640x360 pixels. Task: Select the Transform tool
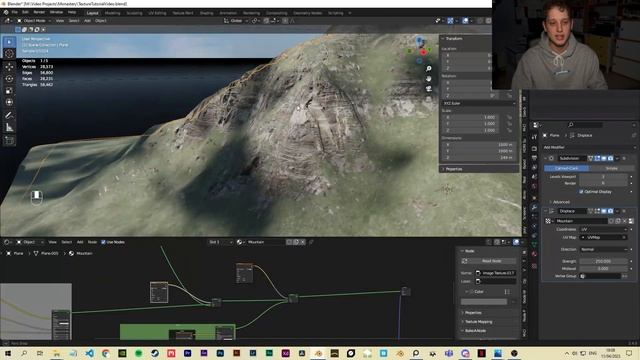pos(9,102)
